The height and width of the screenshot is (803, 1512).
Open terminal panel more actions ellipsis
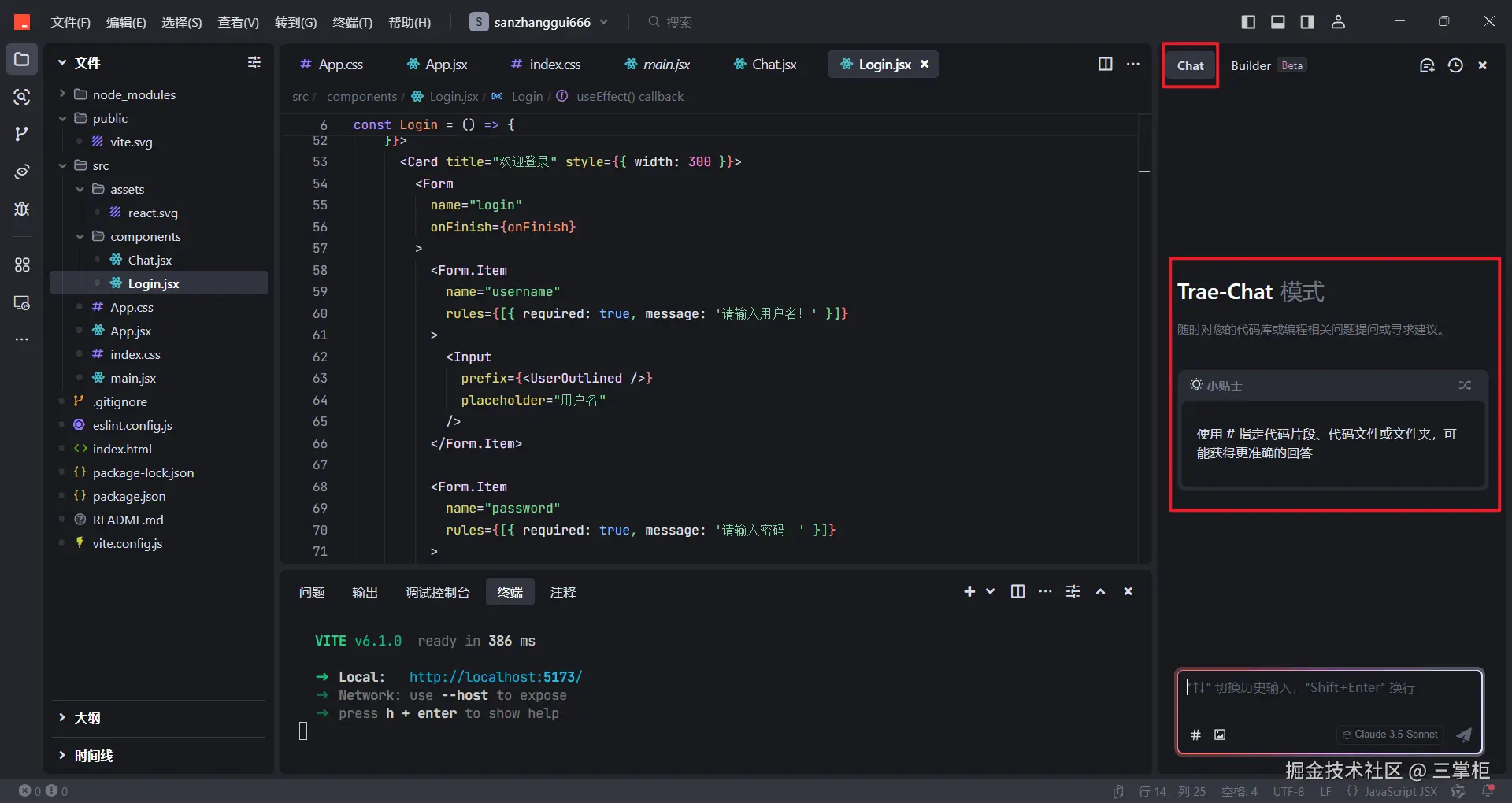[1045, 591]
